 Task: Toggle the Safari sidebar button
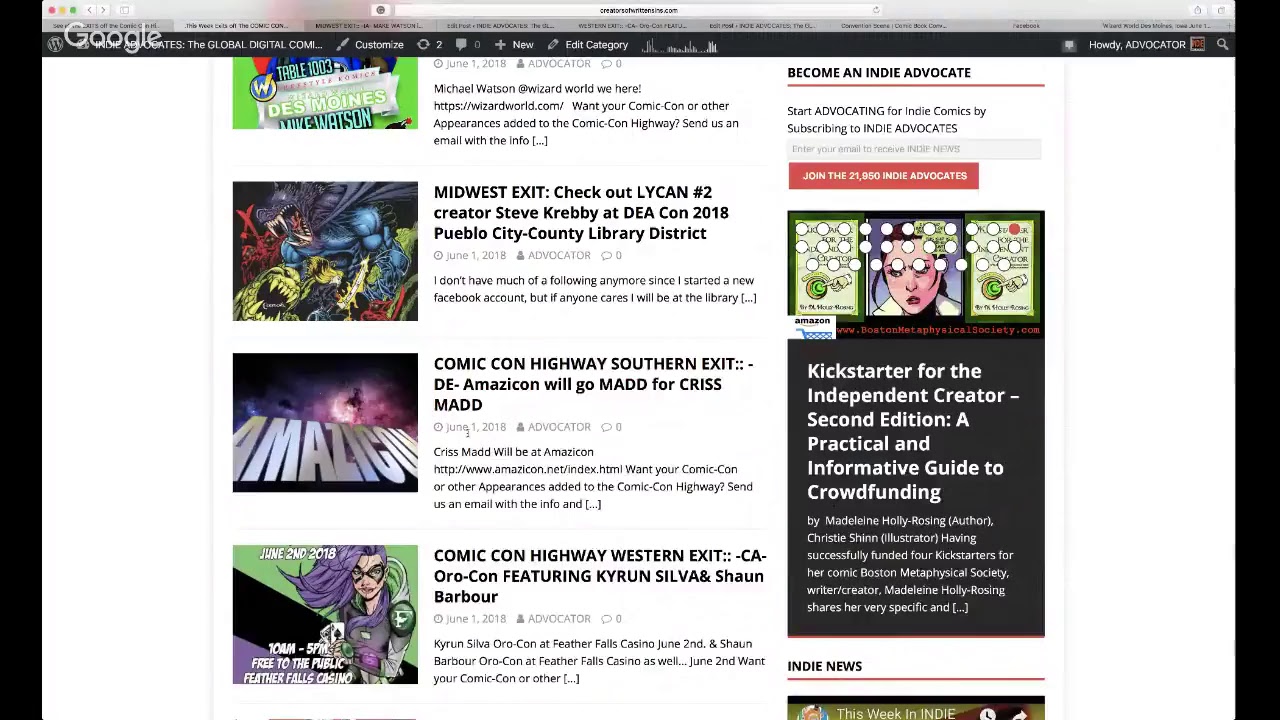point(125,10)
